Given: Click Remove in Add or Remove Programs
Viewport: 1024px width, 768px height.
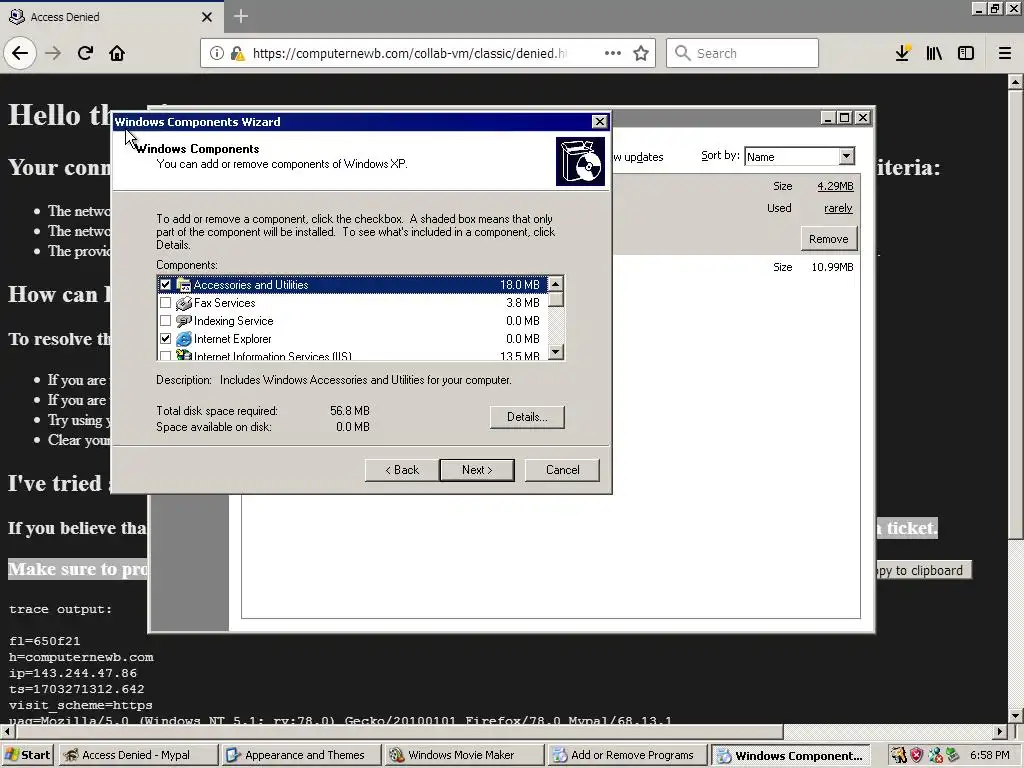Looking at the screenshot, I should point(829,239).
